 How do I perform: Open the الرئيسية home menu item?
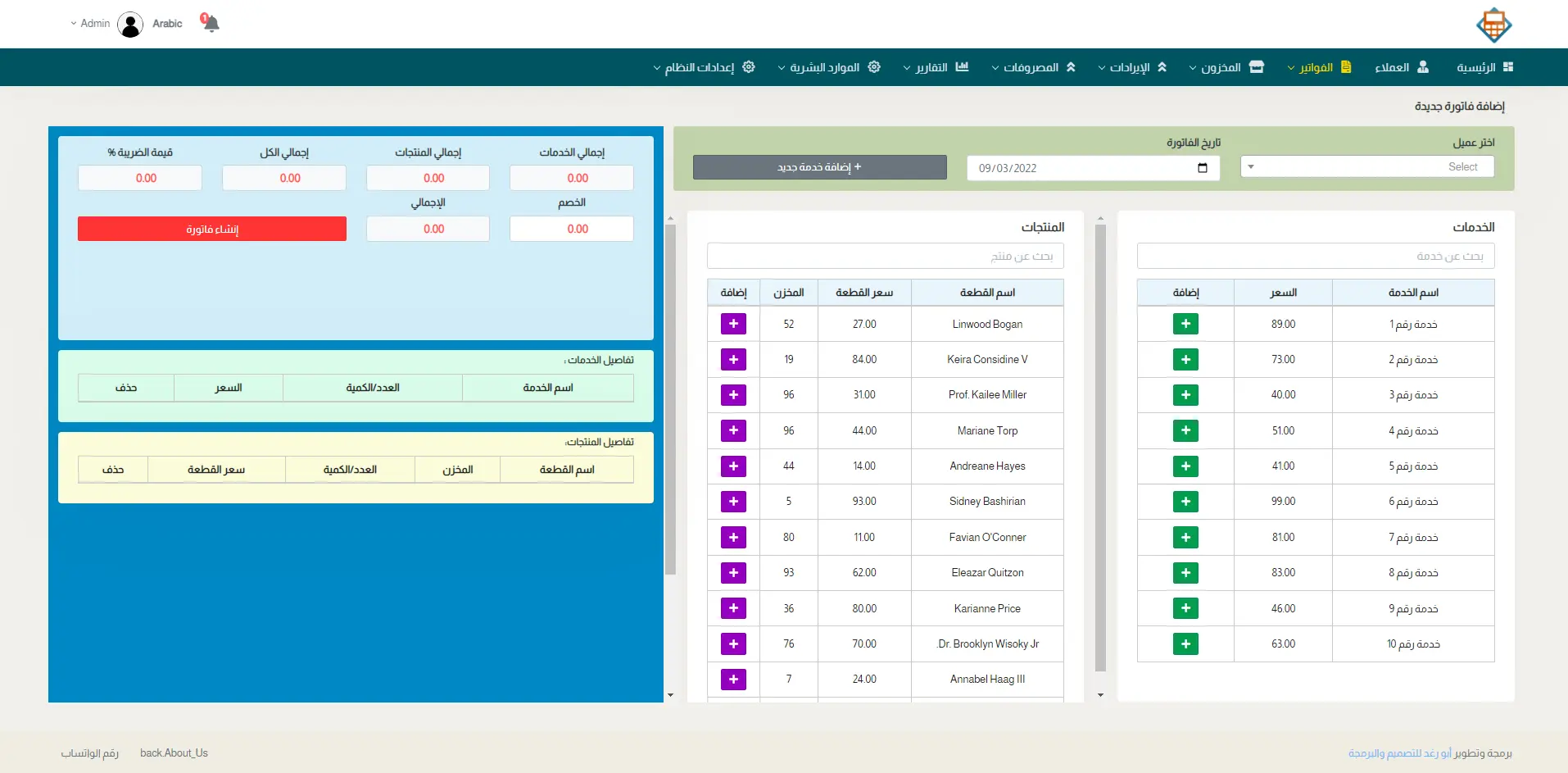1484,67
